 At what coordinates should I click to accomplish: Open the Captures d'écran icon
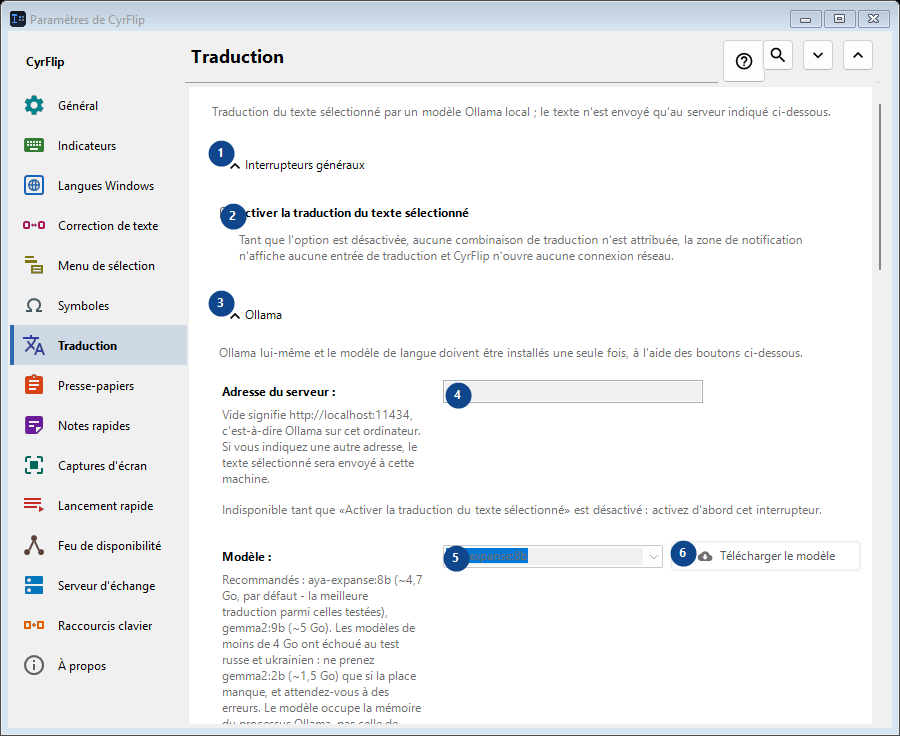(34, 465)
